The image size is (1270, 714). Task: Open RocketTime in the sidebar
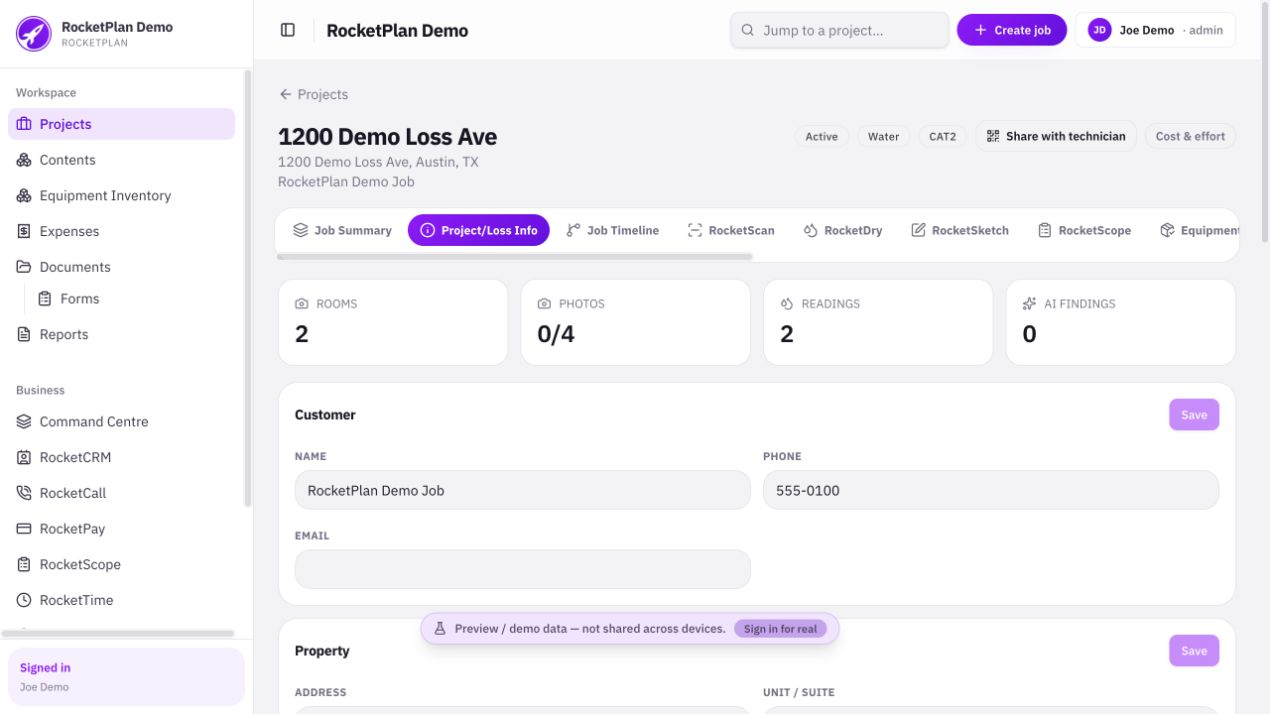pos(121,600)
